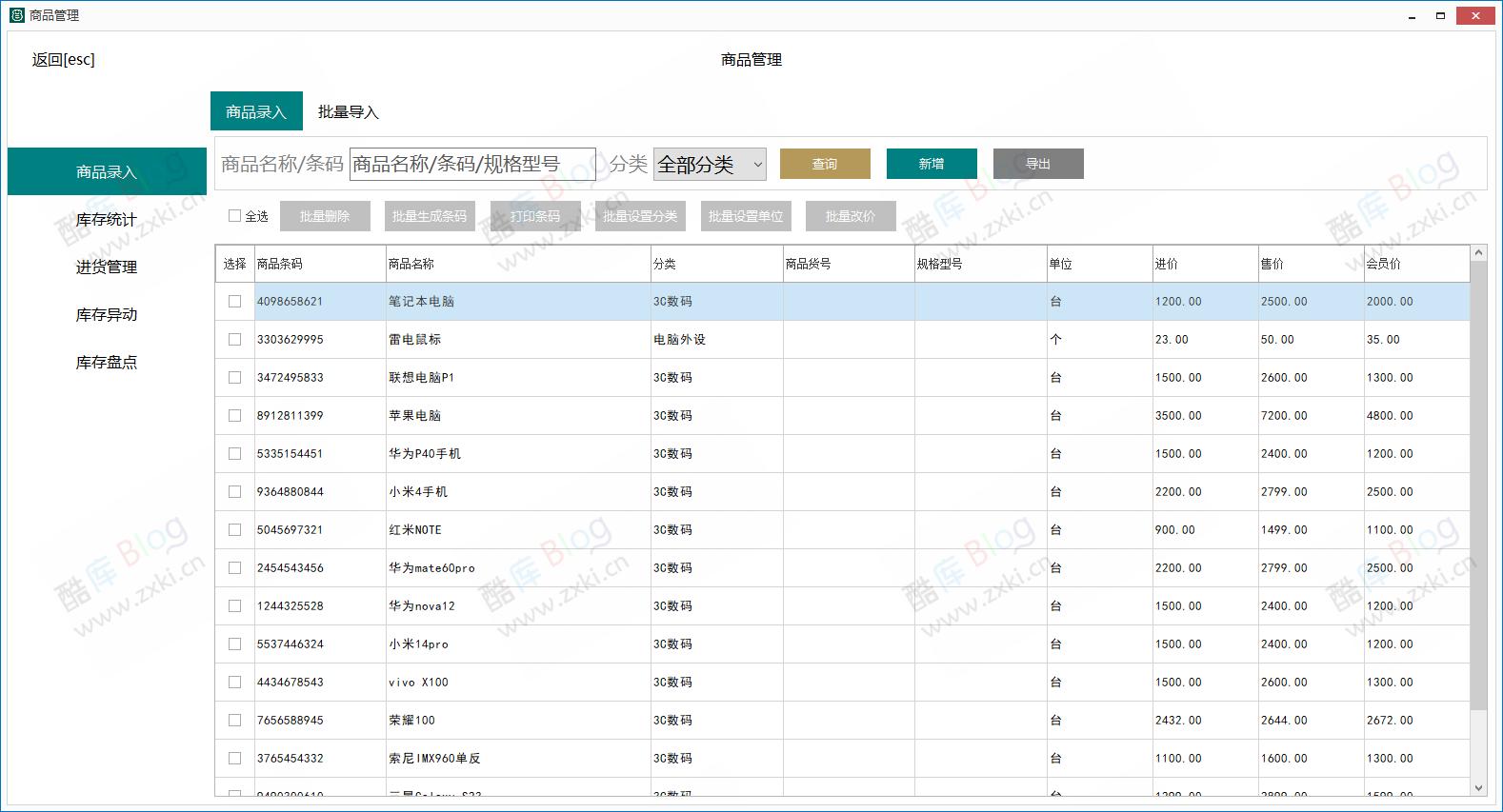Click the 批量删除 button
Viewport: 1503px width, 812px height.
tap(325, 216)
